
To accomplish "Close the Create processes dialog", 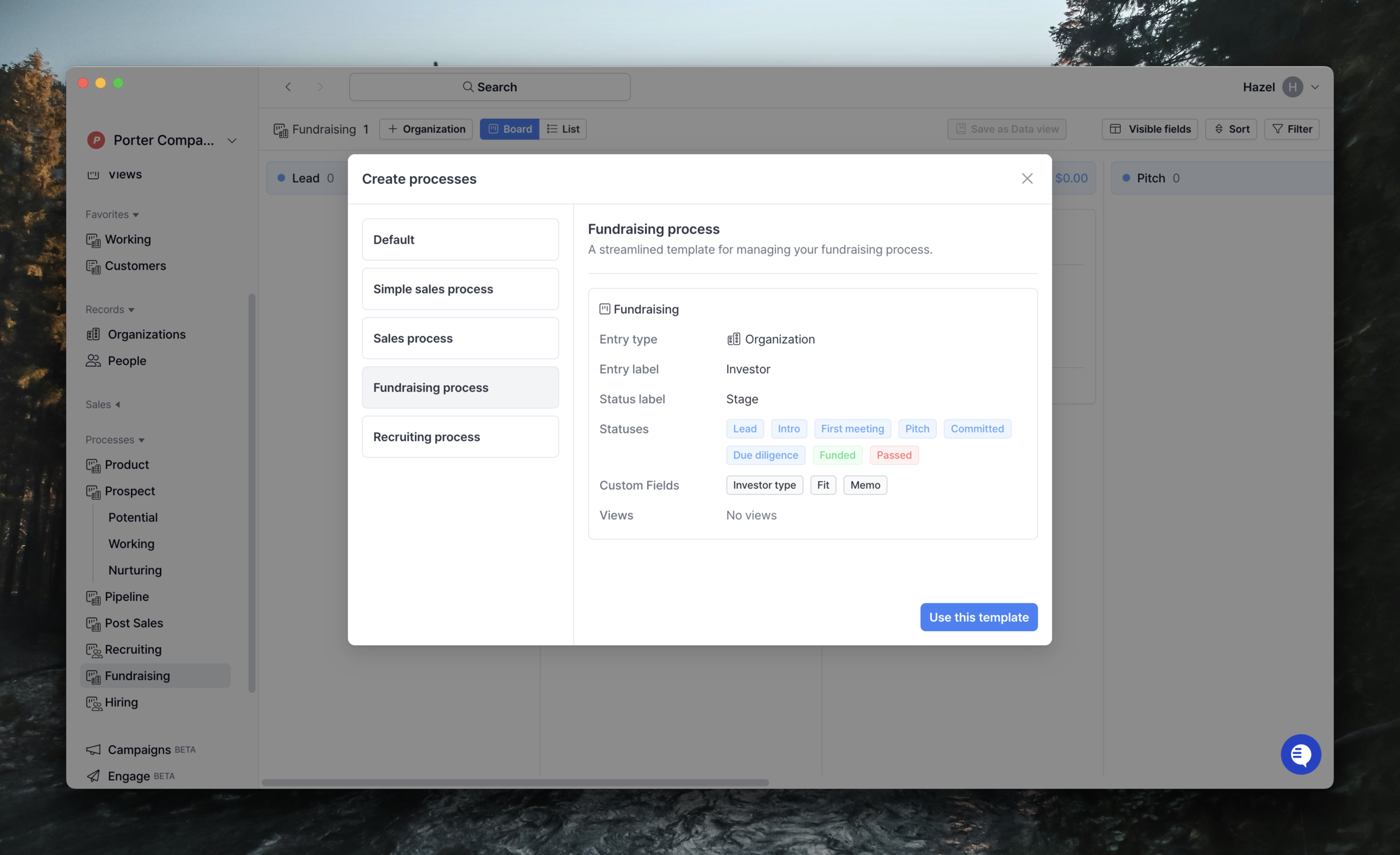I will (x=1027, y=178).
